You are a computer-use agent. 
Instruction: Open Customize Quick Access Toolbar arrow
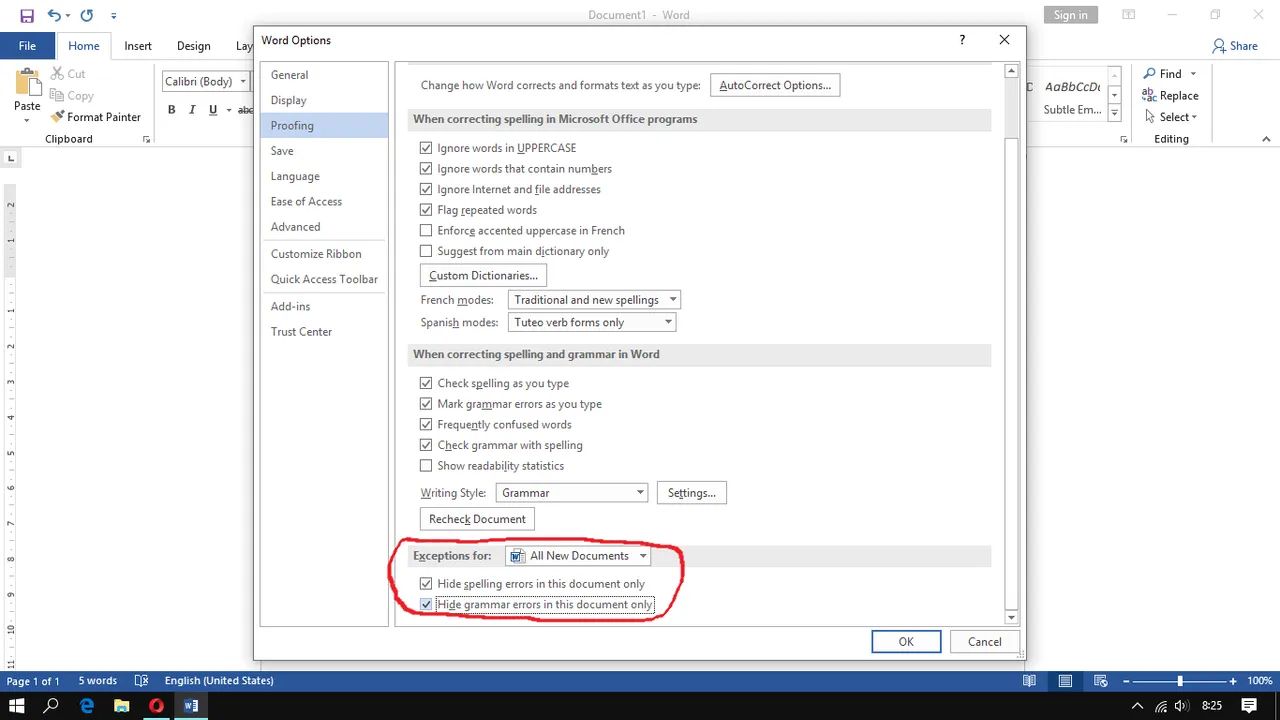click(113, 16)
